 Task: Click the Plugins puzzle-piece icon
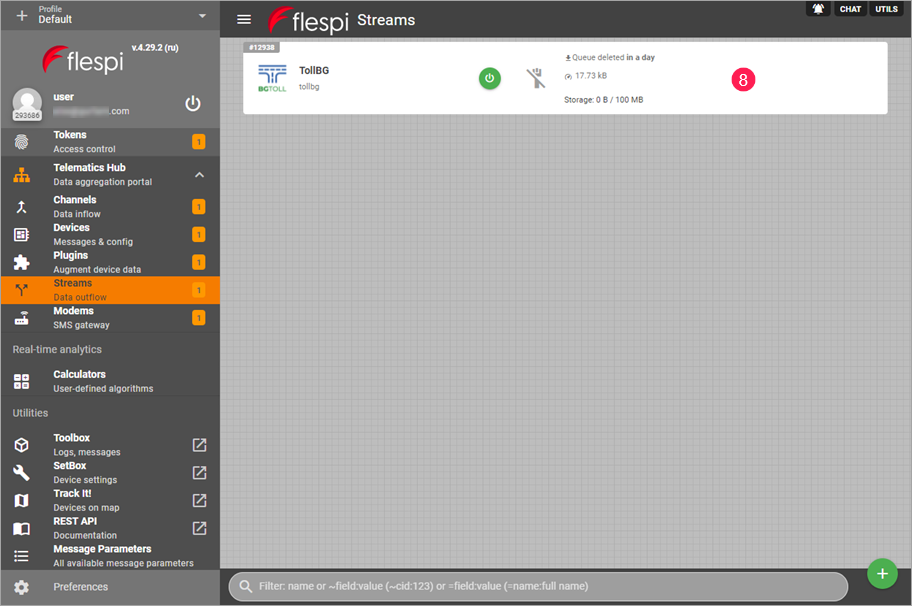22,262
